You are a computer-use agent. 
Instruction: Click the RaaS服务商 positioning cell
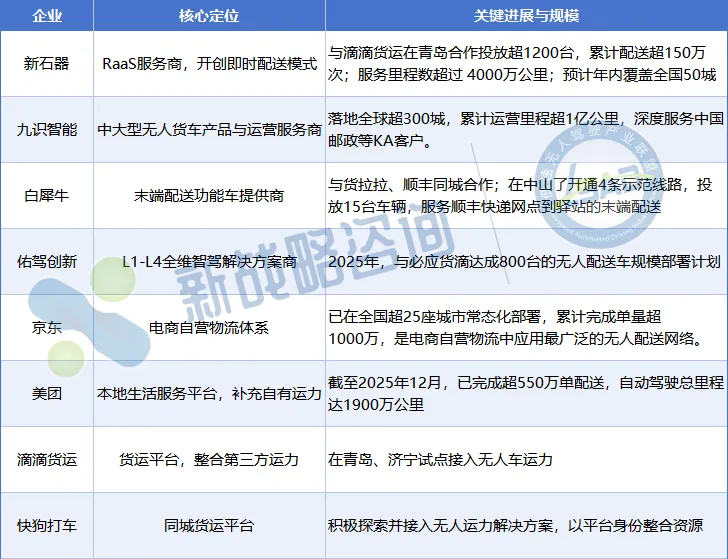click(x=209, y=64)
